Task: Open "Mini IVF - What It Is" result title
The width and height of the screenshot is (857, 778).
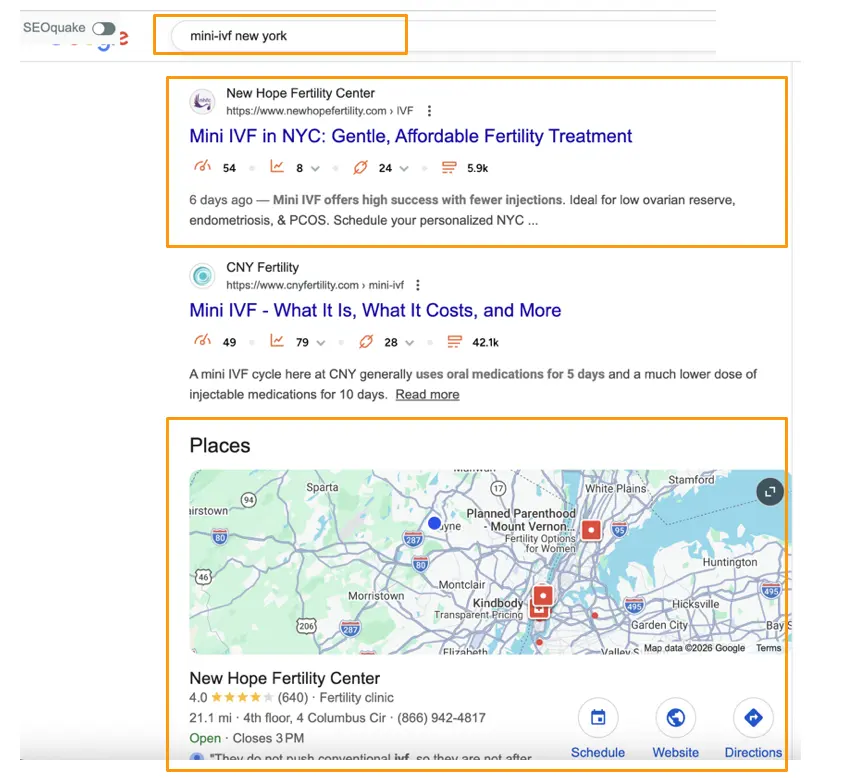Action: click(x=375, y=310)
